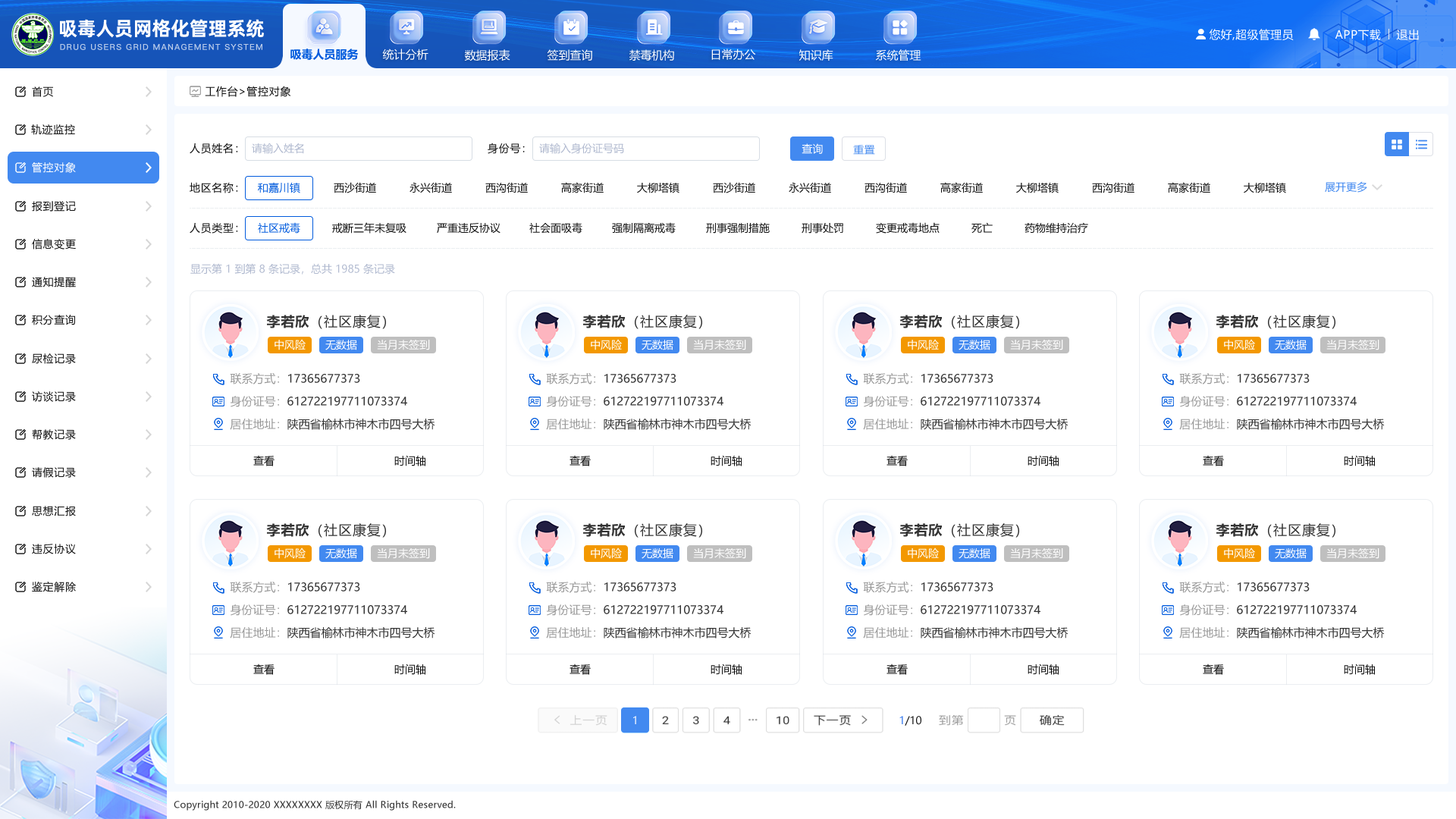Select 刑事强制措施 person type filter
Image resolution: width=1456 pixels, height=819 pixels.
tap(738, 228)
